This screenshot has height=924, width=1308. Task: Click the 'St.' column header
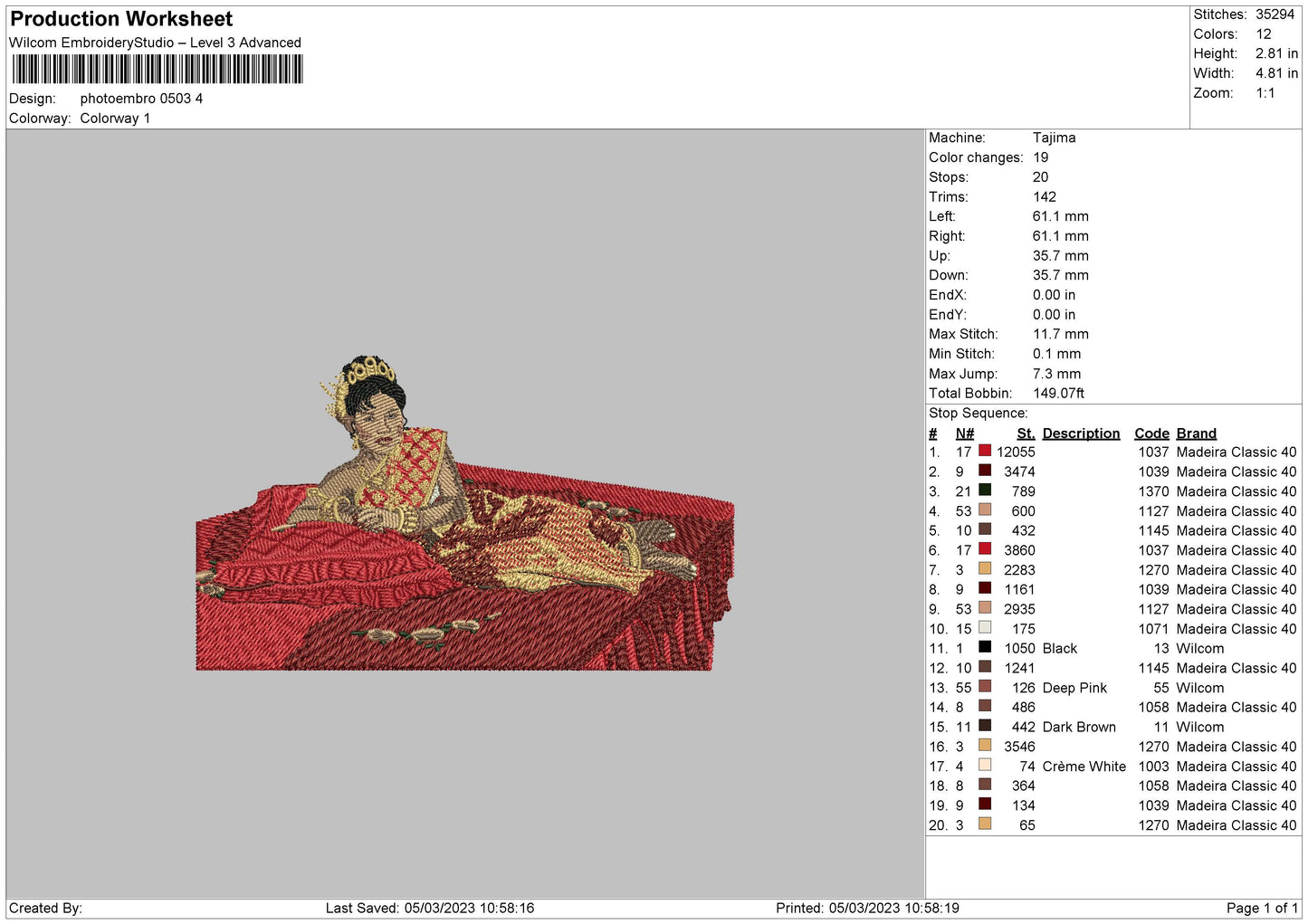(1026, 433)
